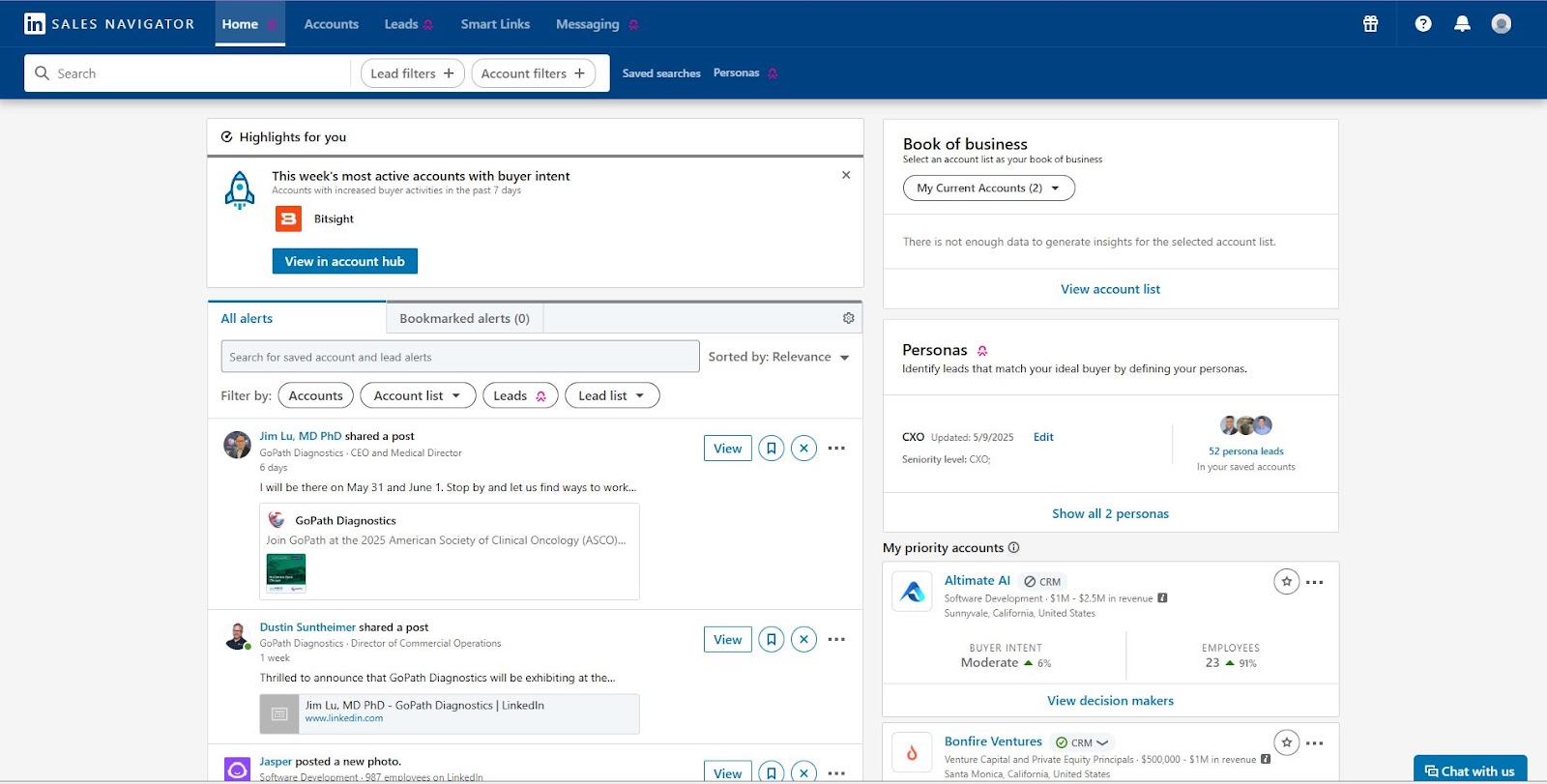This screenshot has width=1547, height=784.
Task: Switch to Bookmarked alerts tab
Action: pyautogui.click(x=464, y=318)
